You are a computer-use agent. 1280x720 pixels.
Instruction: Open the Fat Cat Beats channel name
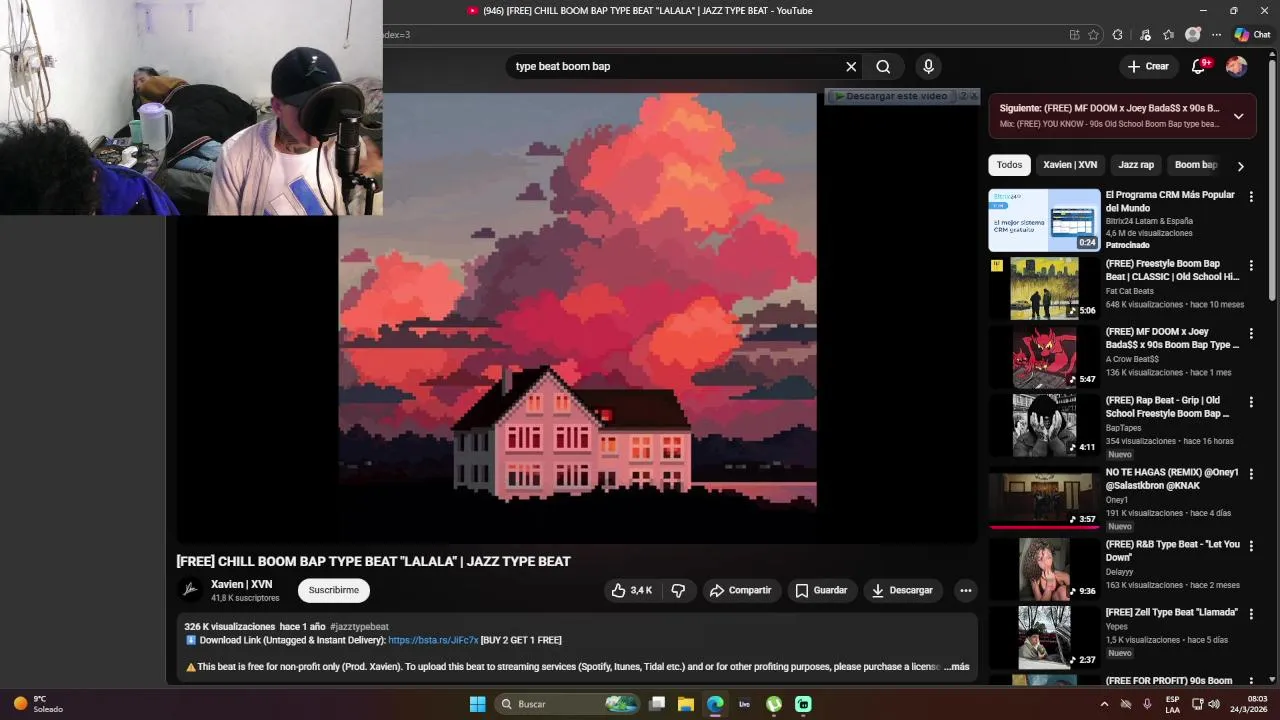point(1129,291)
